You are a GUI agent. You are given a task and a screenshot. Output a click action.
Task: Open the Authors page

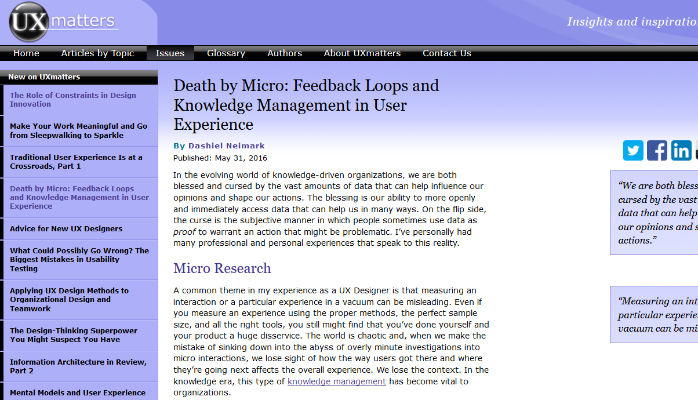click(285, 53)
